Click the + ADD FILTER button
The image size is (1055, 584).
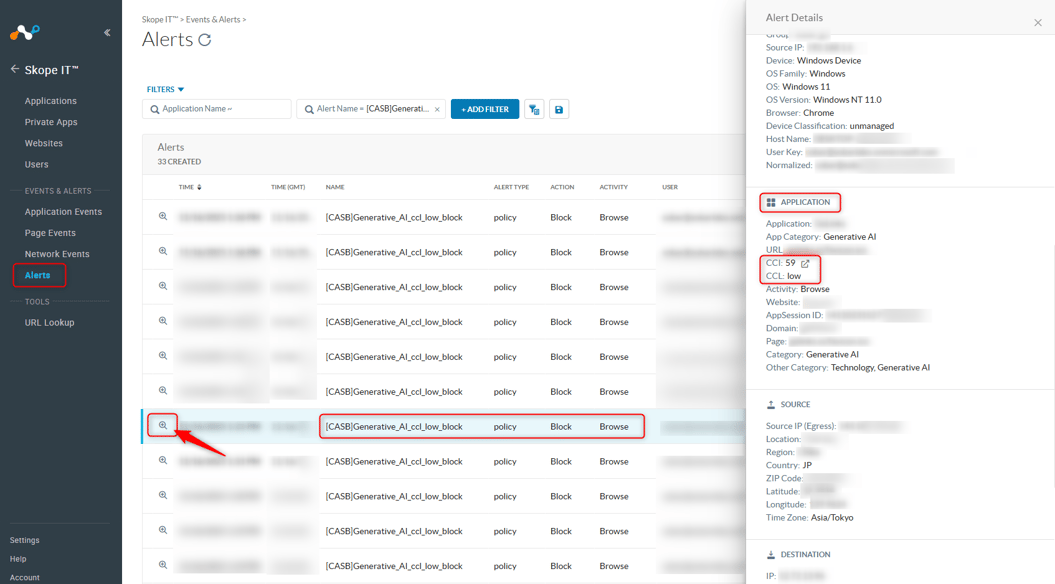[x=485, y=109]
